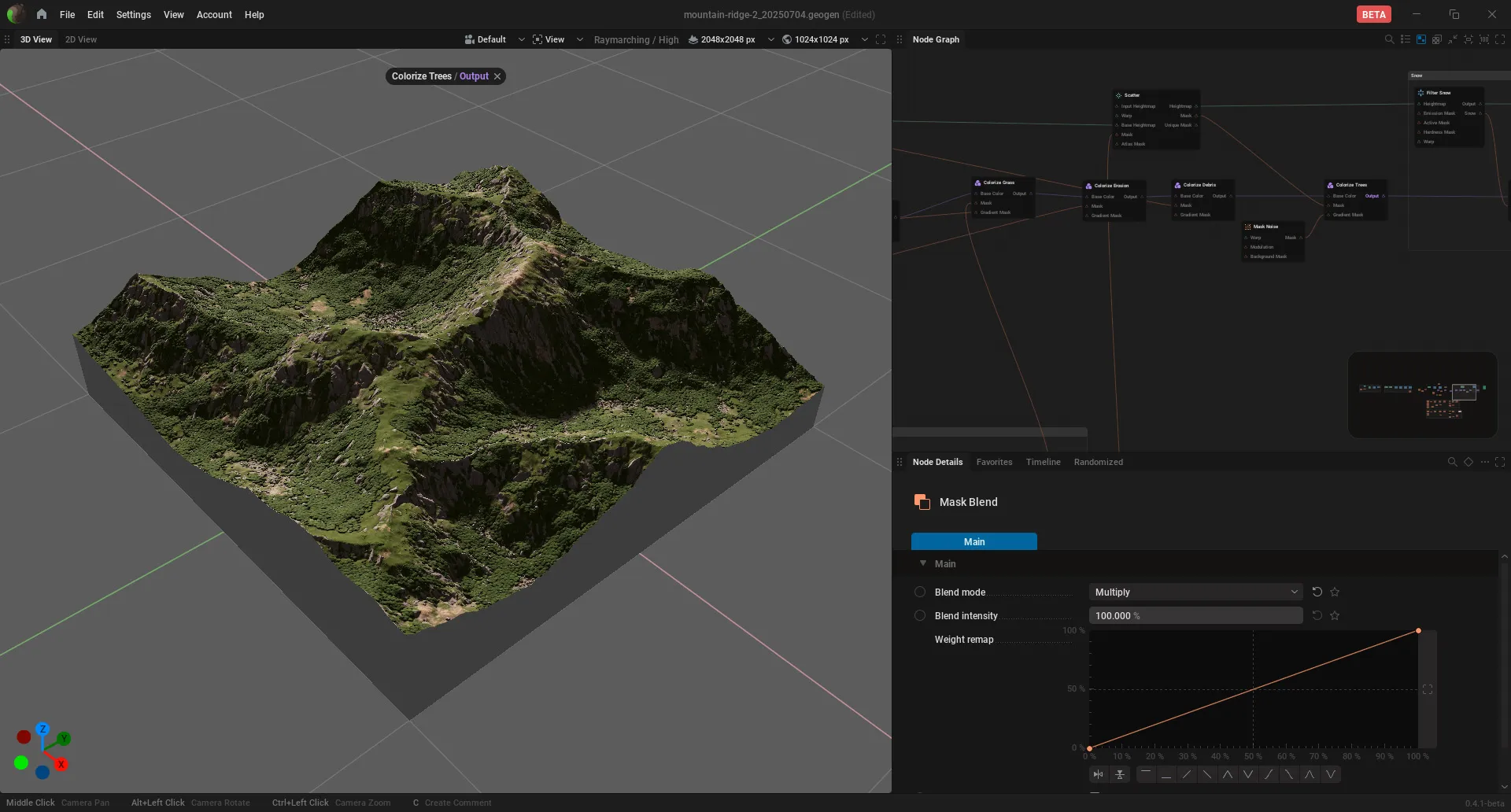The width and height of the screenshot is (1511, 812).
Task: Collapse the Main parameter section
Action: click(x=923, y=563)
